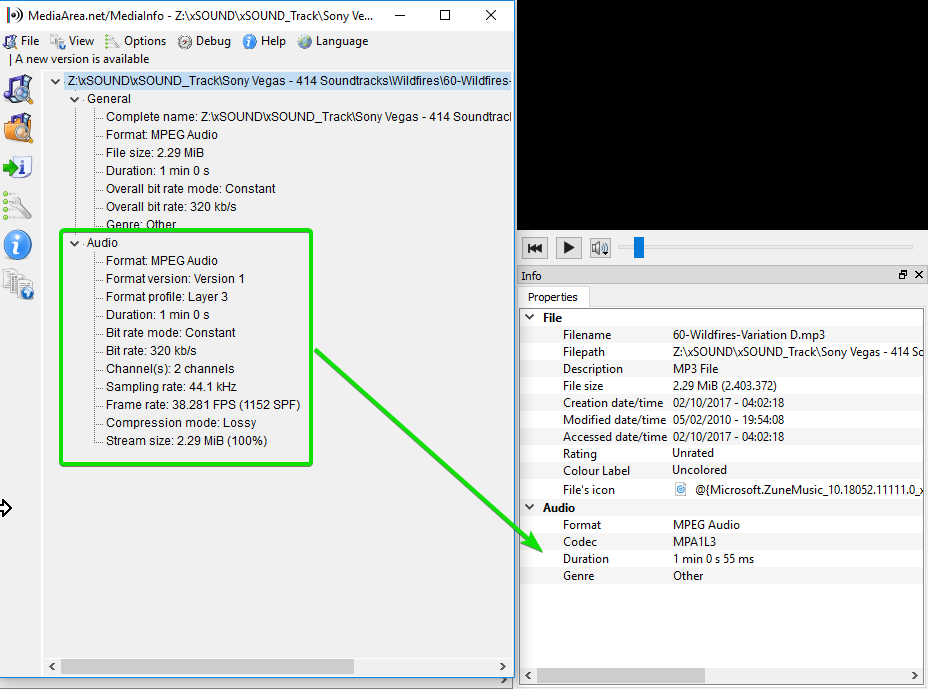Image resolution: width=928 pixels, height=689 pixels.
Task: Click Properties panel horizontal scrollbar right arrow
Action: [x=915, y=675]
